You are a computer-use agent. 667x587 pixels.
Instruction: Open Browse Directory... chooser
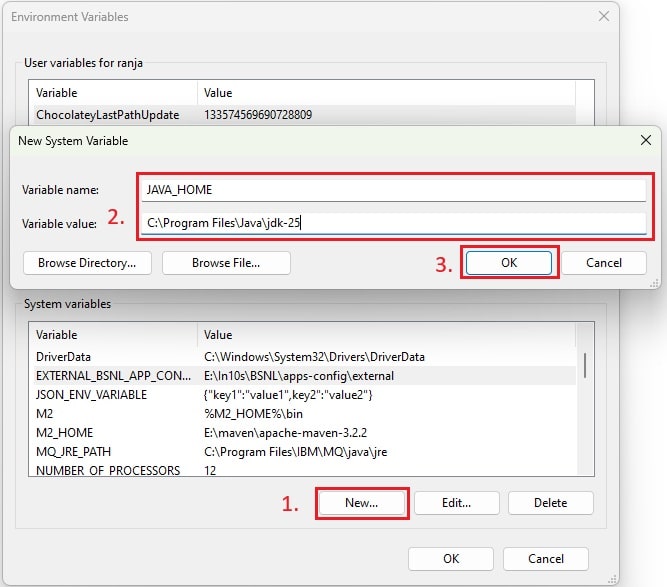click(x=87, y=263)
